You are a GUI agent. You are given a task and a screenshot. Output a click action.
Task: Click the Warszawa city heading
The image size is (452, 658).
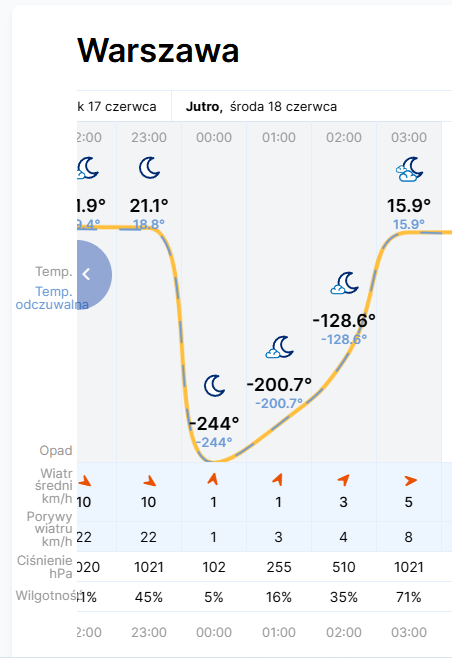pyautogui.click(x=158, y=50)
